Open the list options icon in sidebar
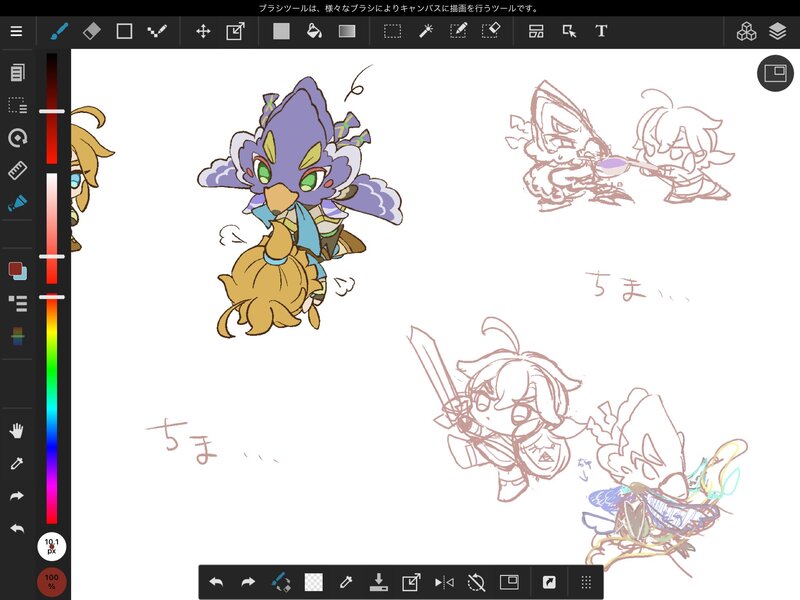Viewport: 800px width, 600px height. [x=17, y=304]
